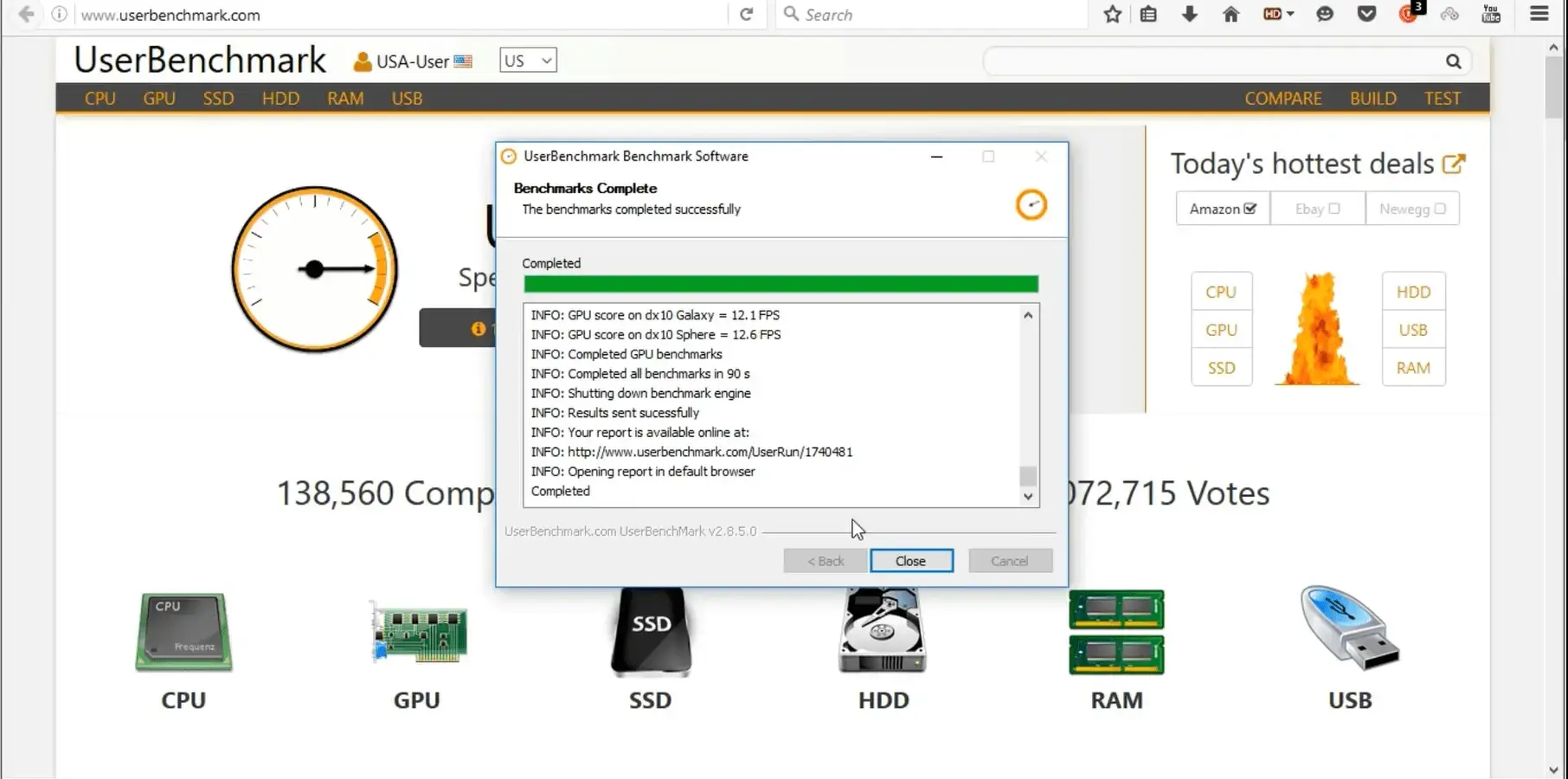Click the UserBenchmark site title

[200, 60]
